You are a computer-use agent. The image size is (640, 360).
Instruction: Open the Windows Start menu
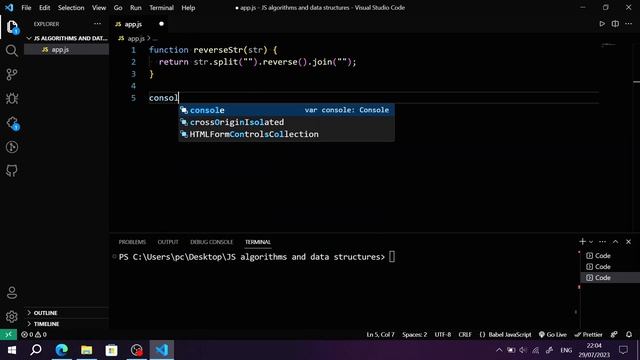click(x=11, y=350)
